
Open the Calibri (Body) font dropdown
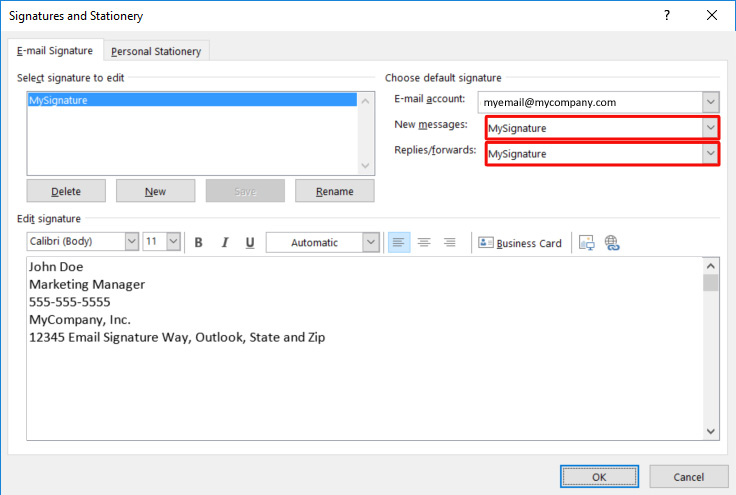point(131,242)
